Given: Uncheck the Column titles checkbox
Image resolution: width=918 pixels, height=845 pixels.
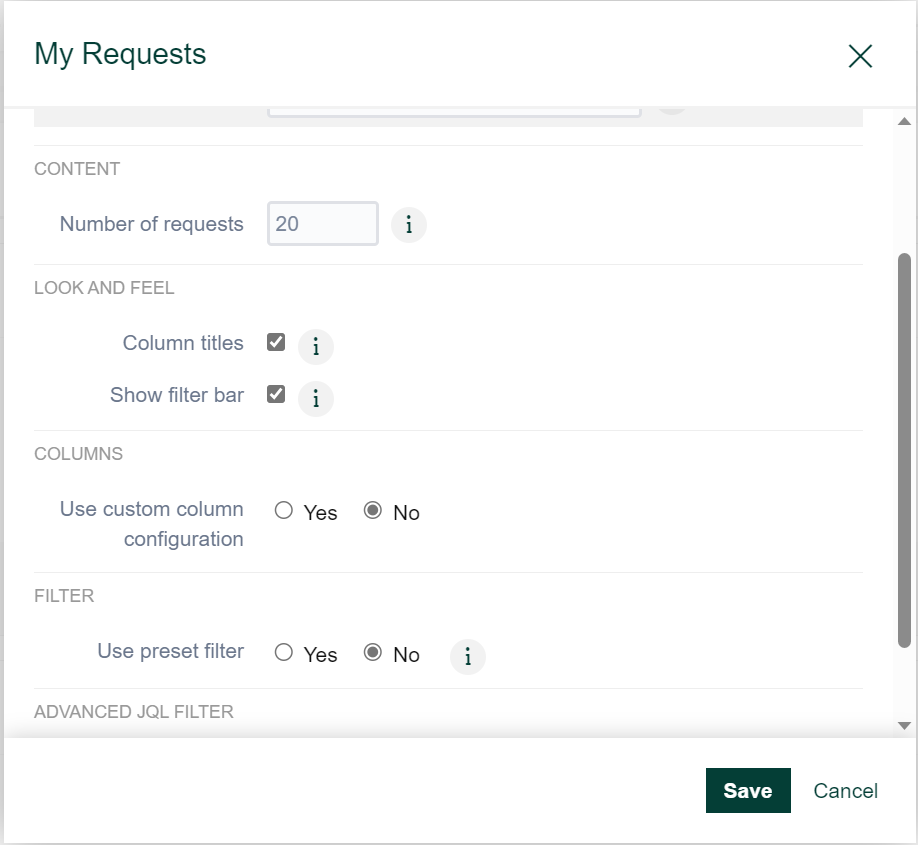Looking at the screenshot, I should coord(275,343).
